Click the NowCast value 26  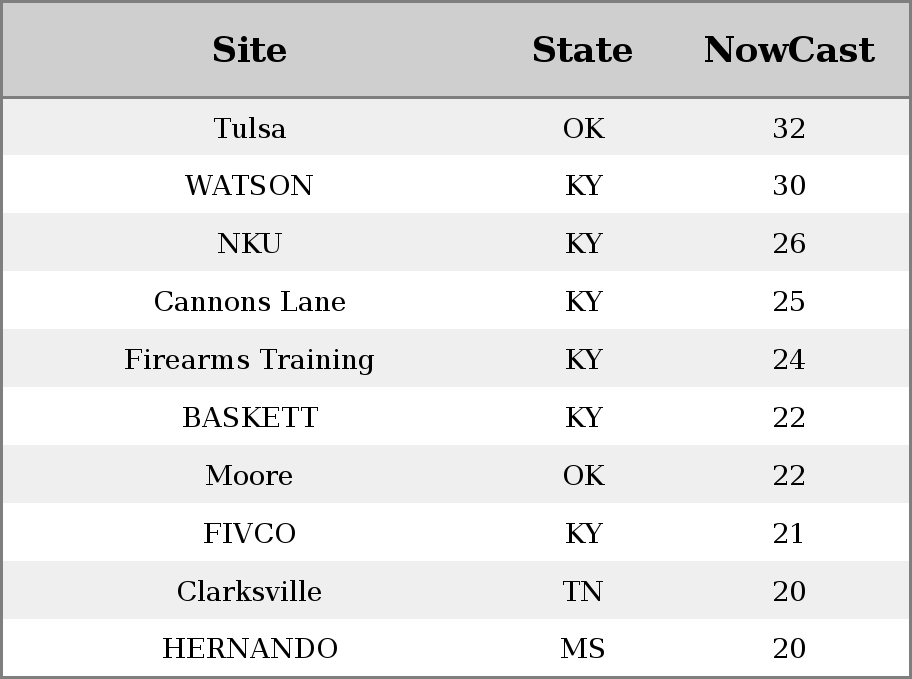point(789,243)
